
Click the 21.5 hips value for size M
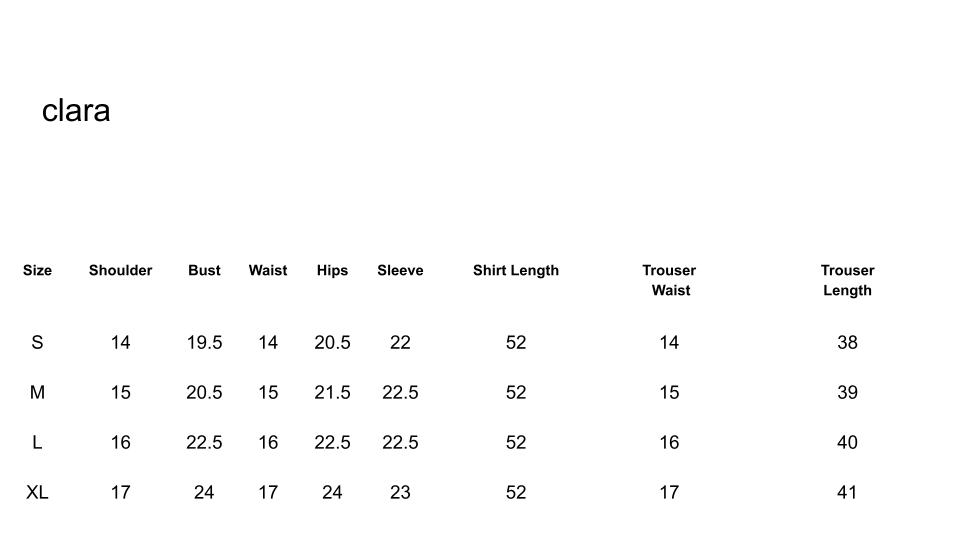pyautogui.click(x=332, y=392)
